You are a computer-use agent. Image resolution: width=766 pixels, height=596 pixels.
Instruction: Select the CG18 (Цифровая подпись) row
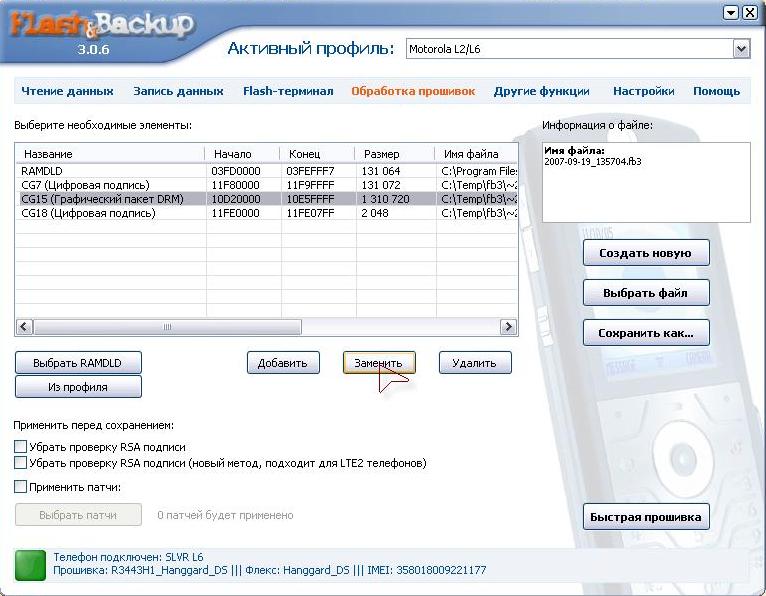click(267, 213)
